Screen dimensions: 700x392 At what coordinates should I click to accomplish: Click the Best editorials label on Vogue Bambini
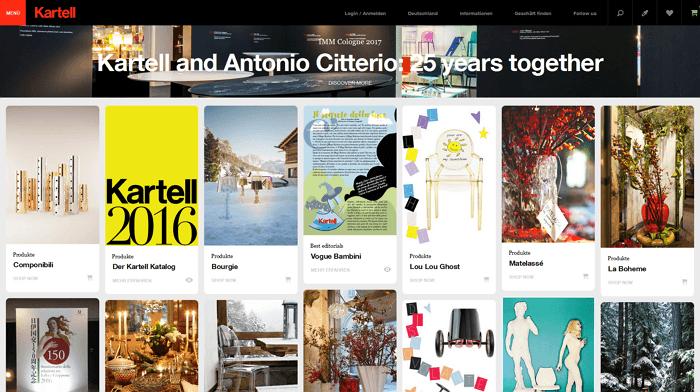[326, 246]
